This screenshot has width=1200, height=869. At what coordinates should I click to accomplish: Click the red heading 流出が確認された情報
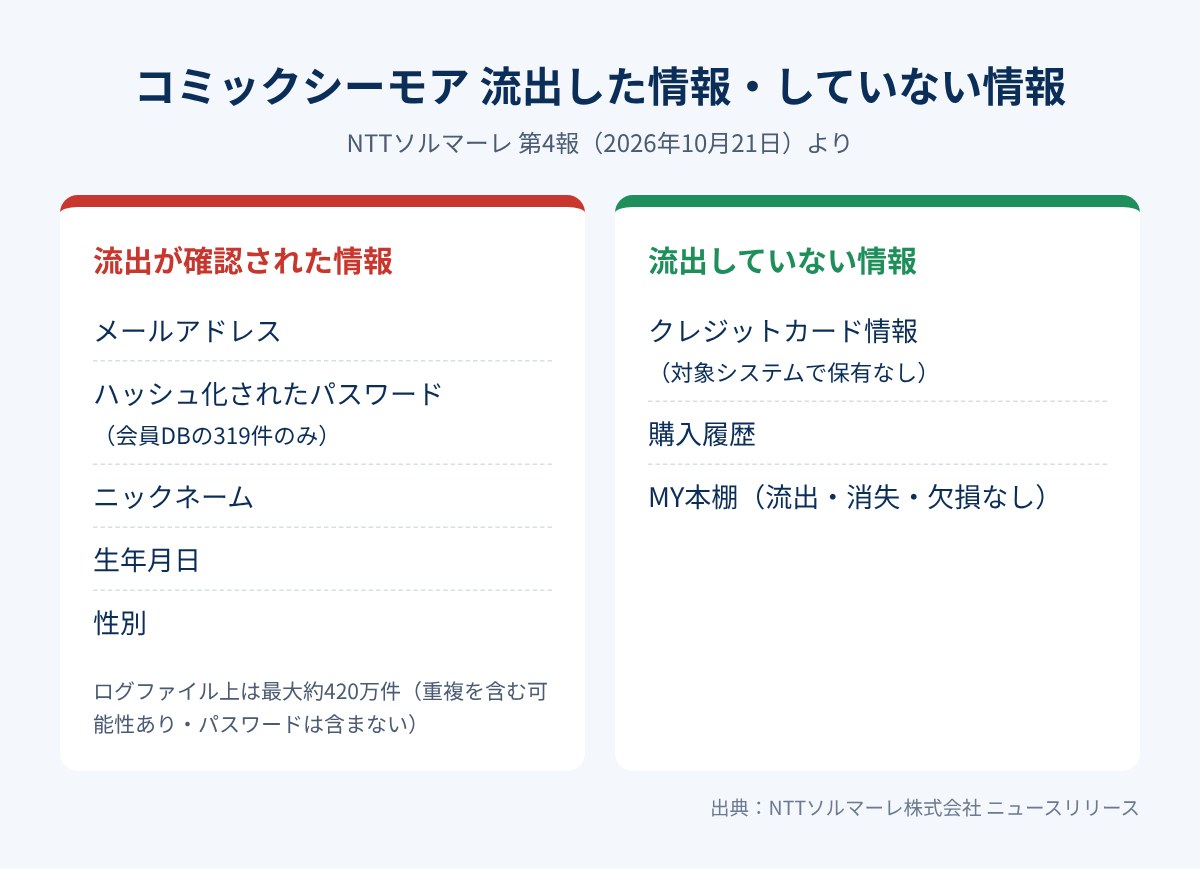tap(243, 261)
